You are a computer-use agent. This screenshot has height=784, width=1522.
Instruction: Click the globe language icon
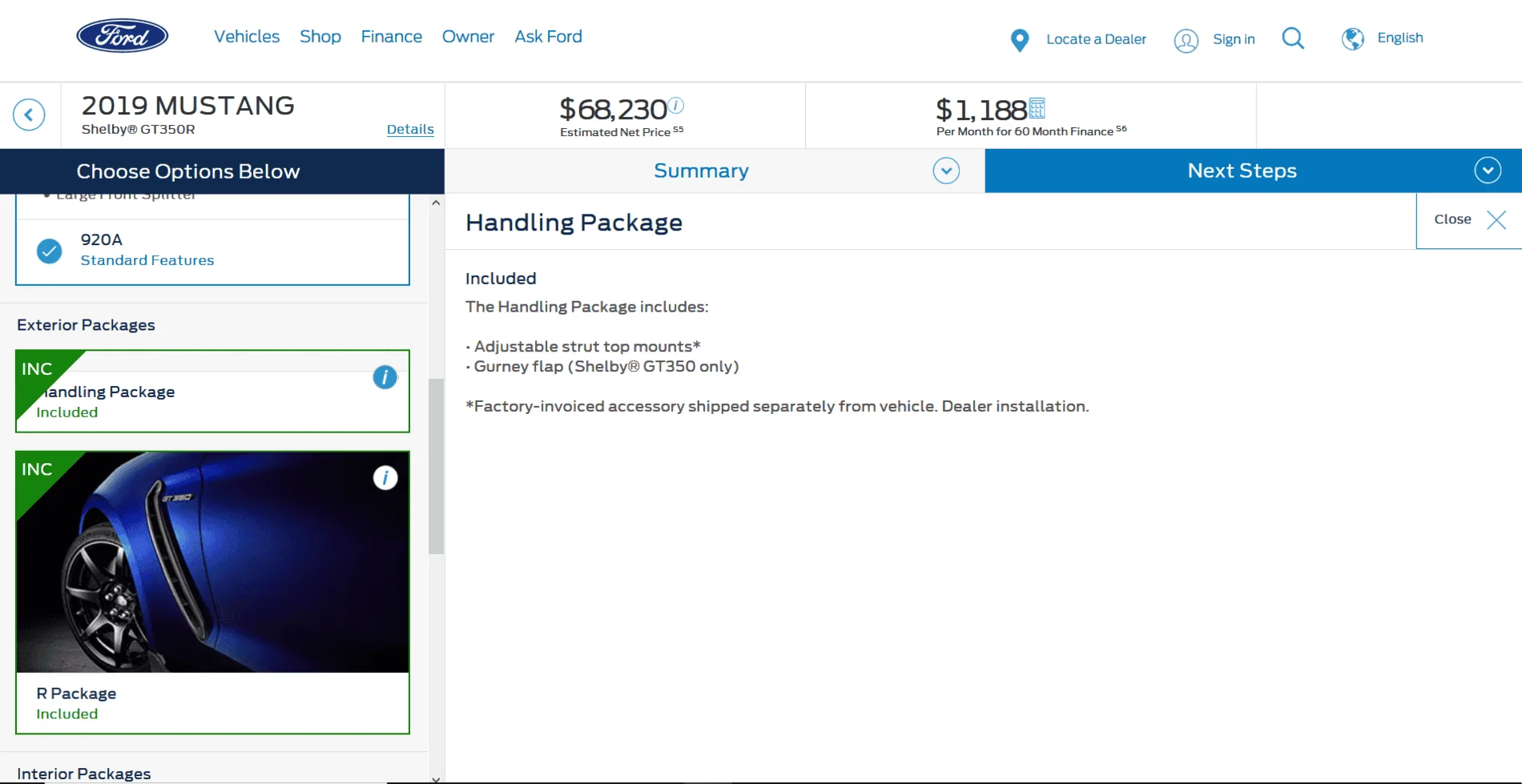[1353, 38]
